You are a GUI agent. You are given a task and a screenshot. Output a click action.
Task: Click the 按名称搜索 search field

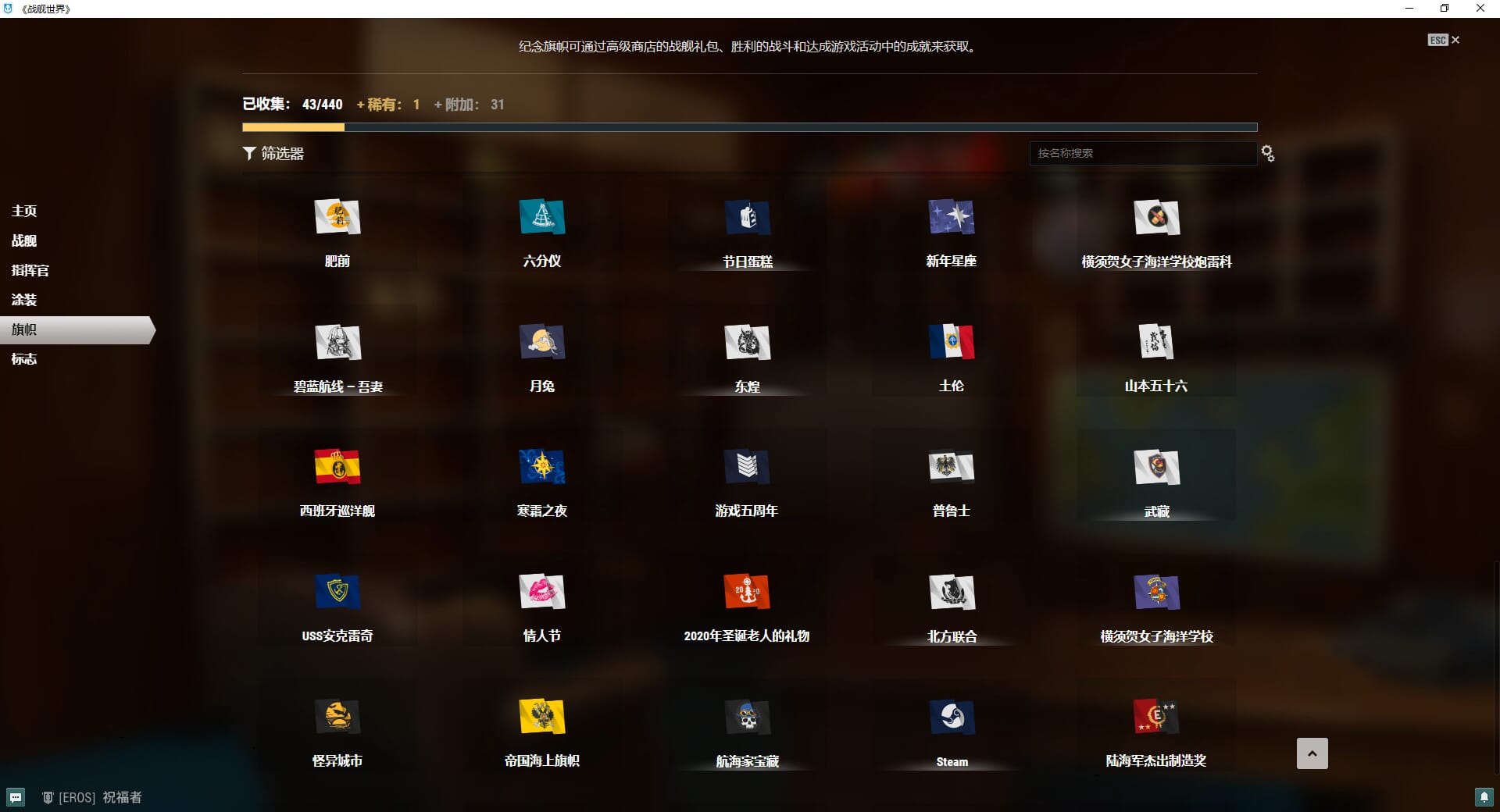tap(1141, 153)
